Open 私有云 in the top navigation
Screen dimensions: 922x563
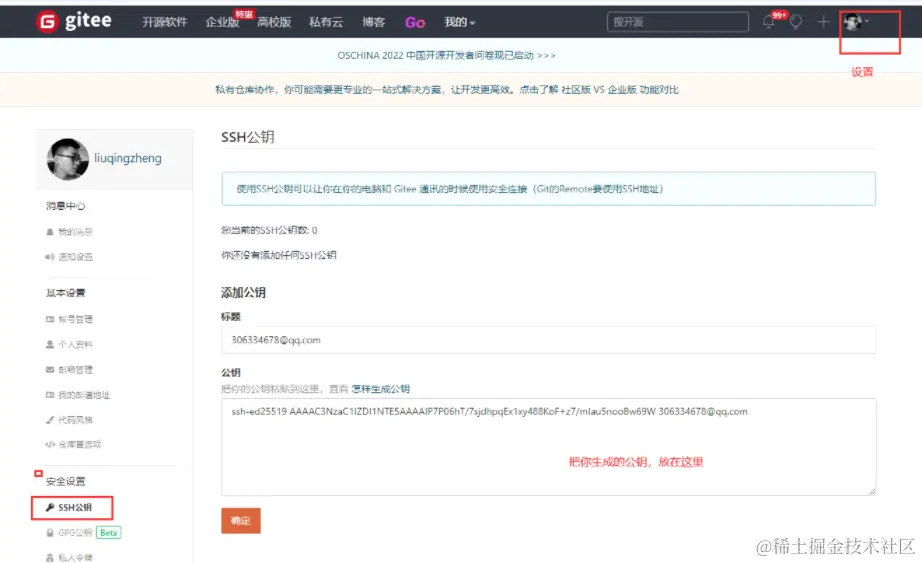point(326,22)
